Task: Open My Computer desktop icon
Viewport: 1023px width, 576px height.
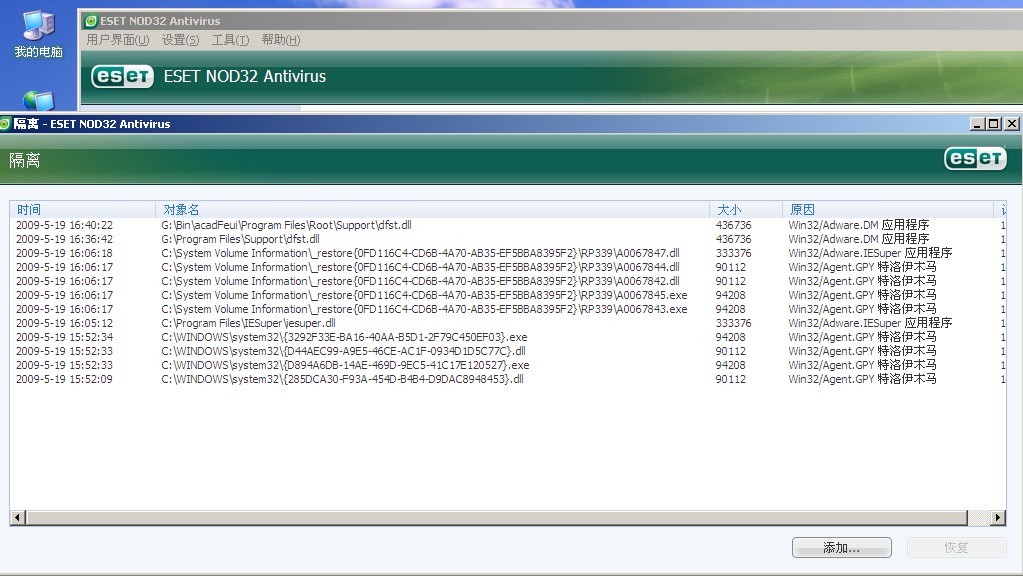Action: coord(38,35)
